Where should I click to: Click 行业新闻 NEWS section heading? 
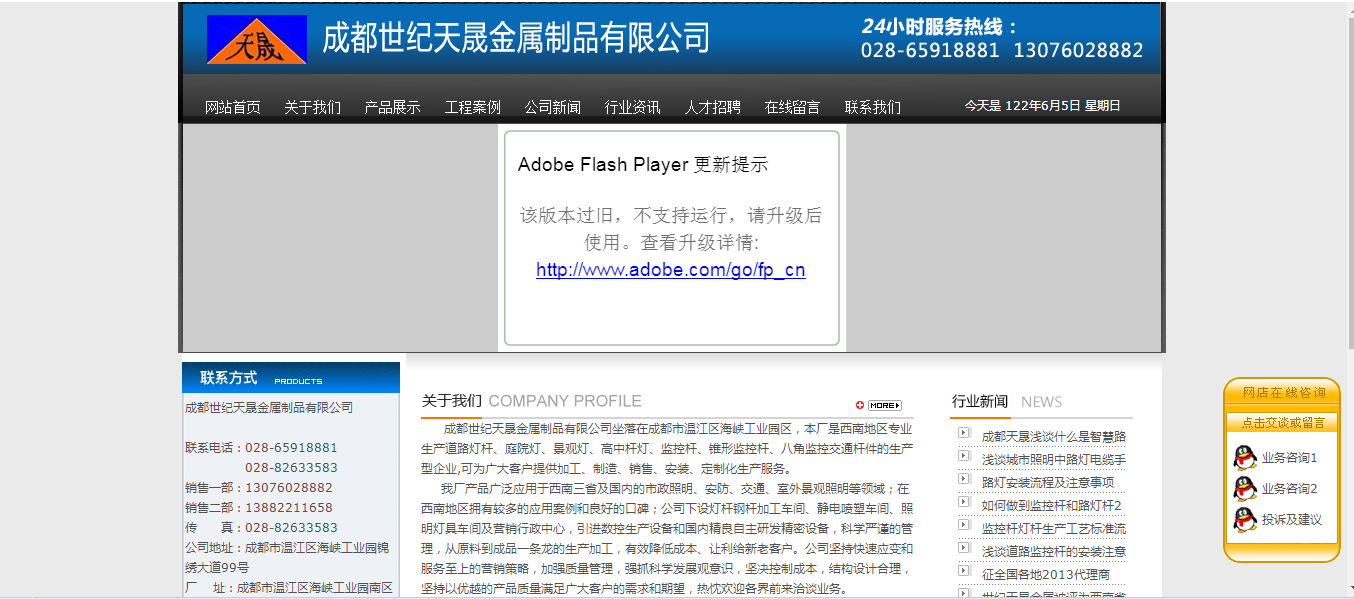point(1006,402)
